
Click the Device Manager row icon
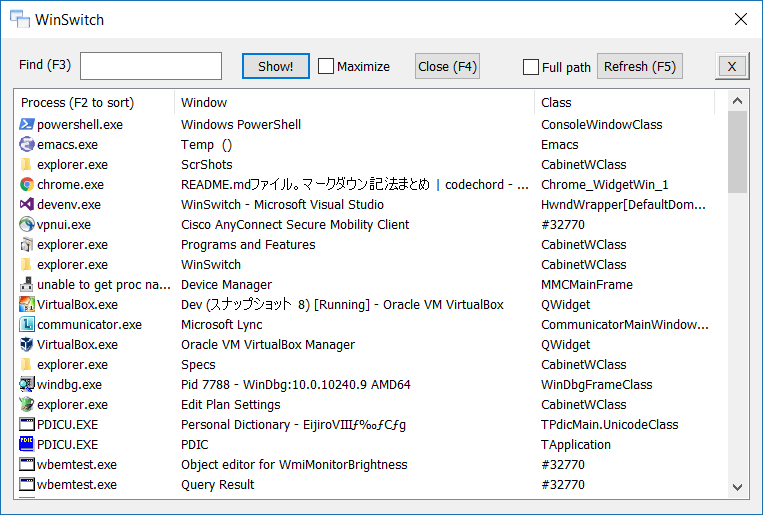(x=27, y=284)
